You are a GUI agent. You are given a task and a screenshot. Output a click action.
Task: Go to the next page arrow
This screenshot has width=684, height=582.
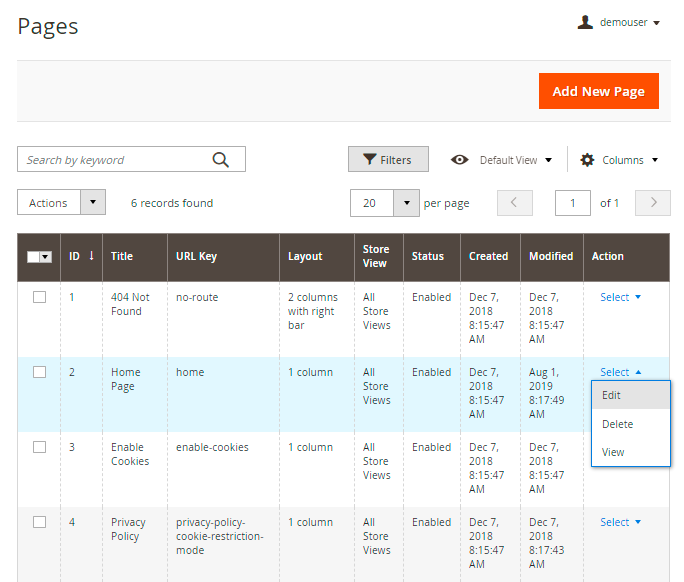pyautogui.click(x=653, y=203)
